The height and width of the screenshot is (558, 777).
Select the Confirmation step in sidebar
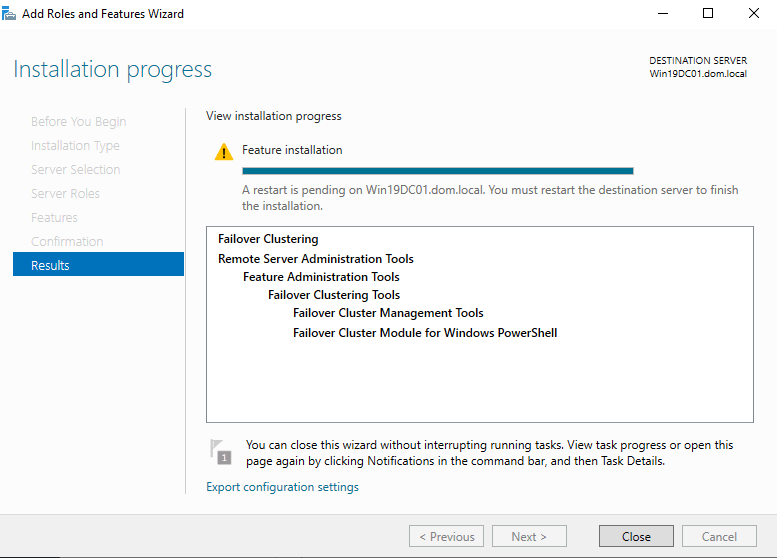pos(67,241)
